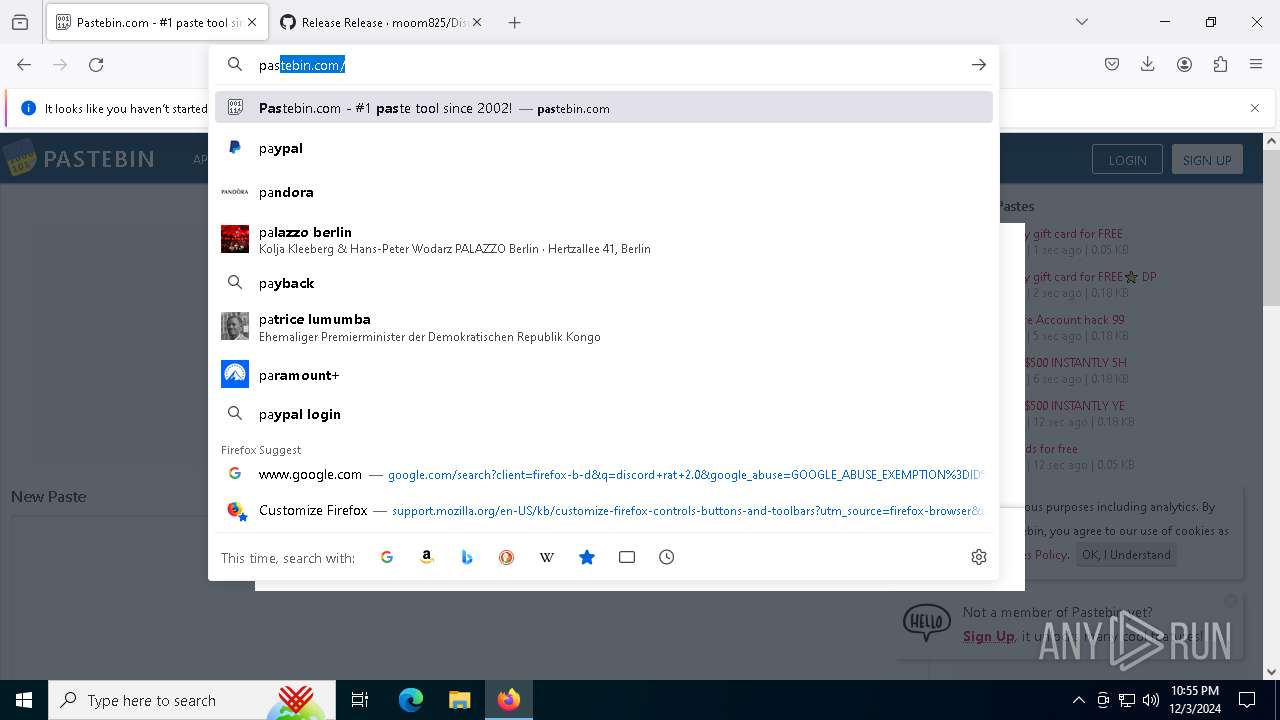
Task: Open the volume control in tray
Action: pyautogui.click(x=1151, y=700)
